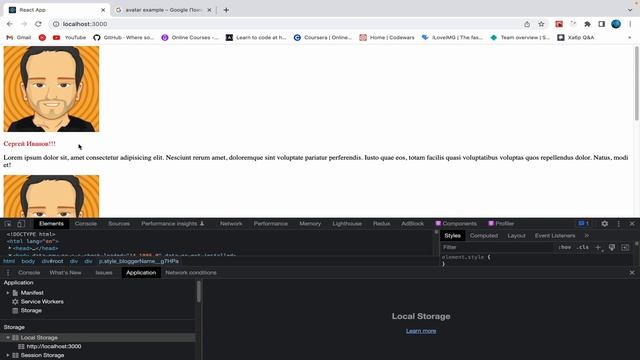The width and height of the screenshot is (640, 360).
Task: Open the share icon in the address bar
Action: (x=527, y=24)
